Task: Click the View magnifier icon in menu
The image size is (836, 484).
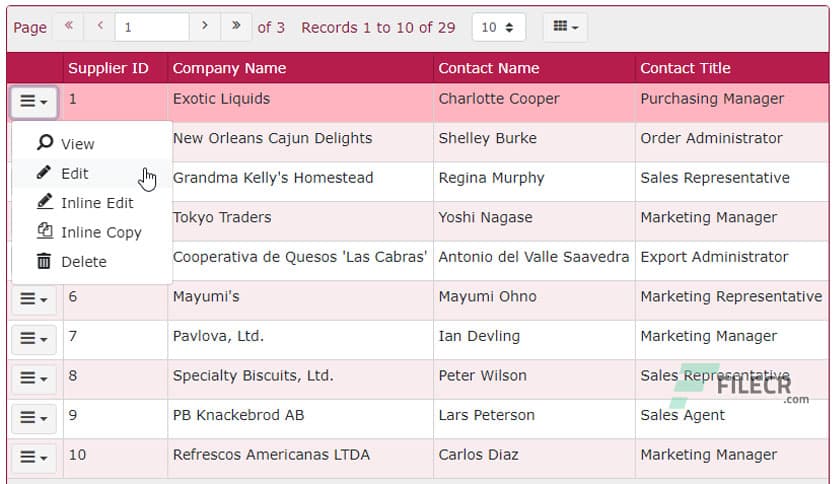Action: 44,144
